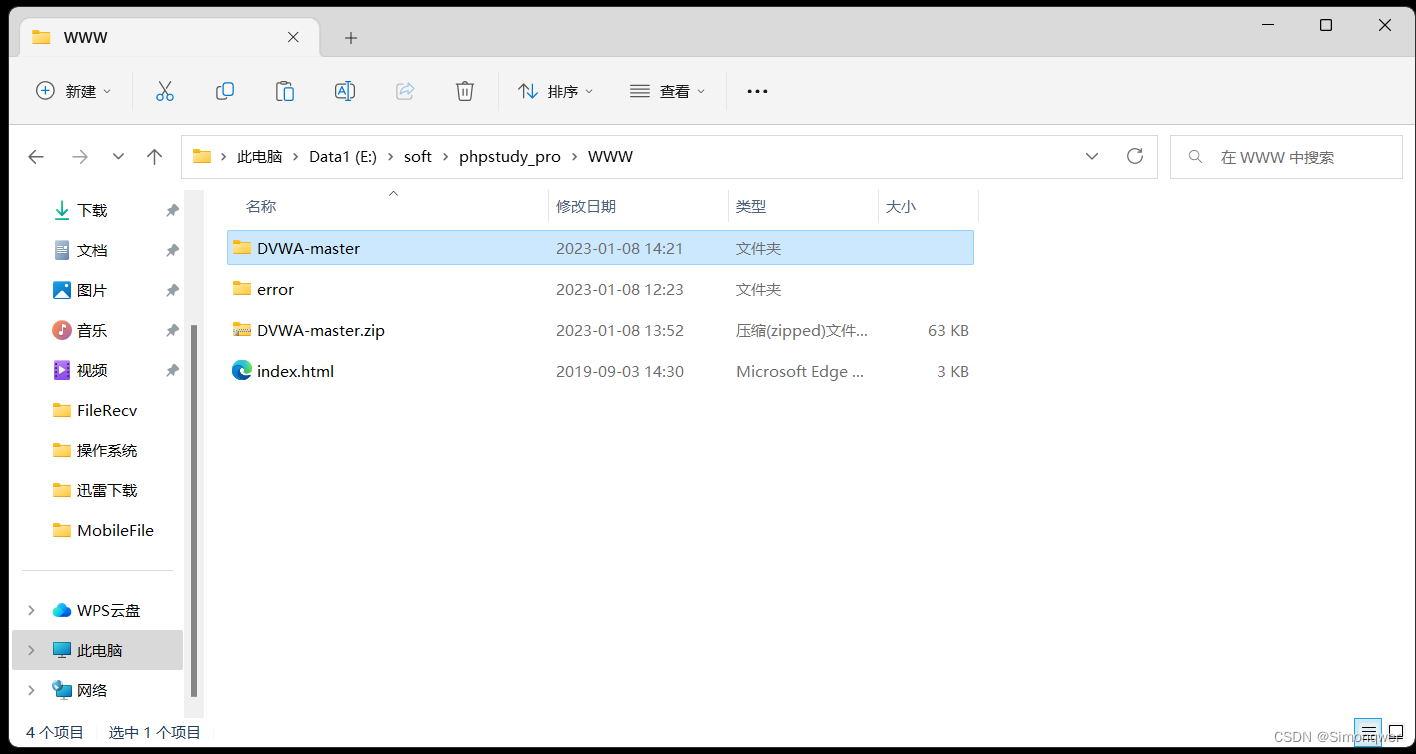Open Pictures (图片) in the sidebar
This screenshot has width=1416, height=754.
point(92,290)
